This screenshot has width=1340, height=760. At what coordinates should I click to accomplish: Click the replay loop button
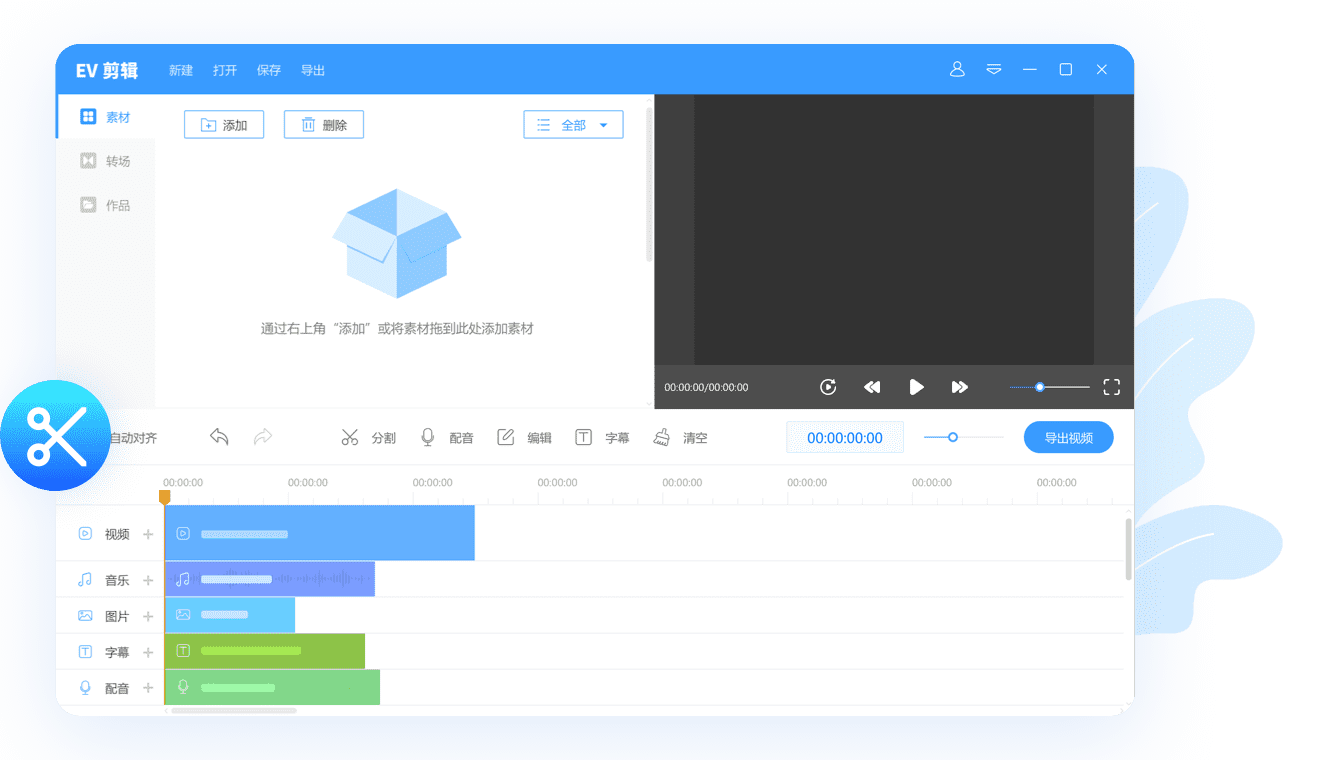tap(828, 387)
